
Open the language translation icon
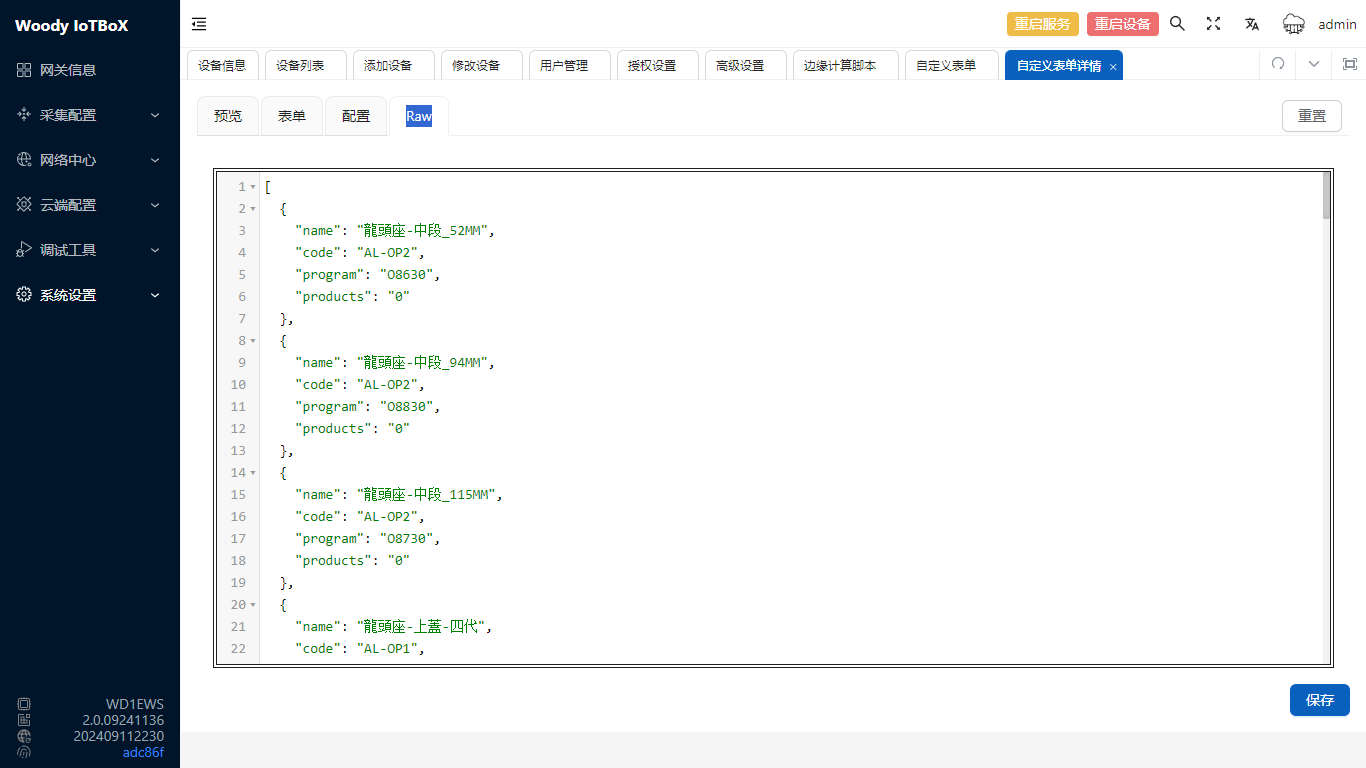click(1251, 24)
